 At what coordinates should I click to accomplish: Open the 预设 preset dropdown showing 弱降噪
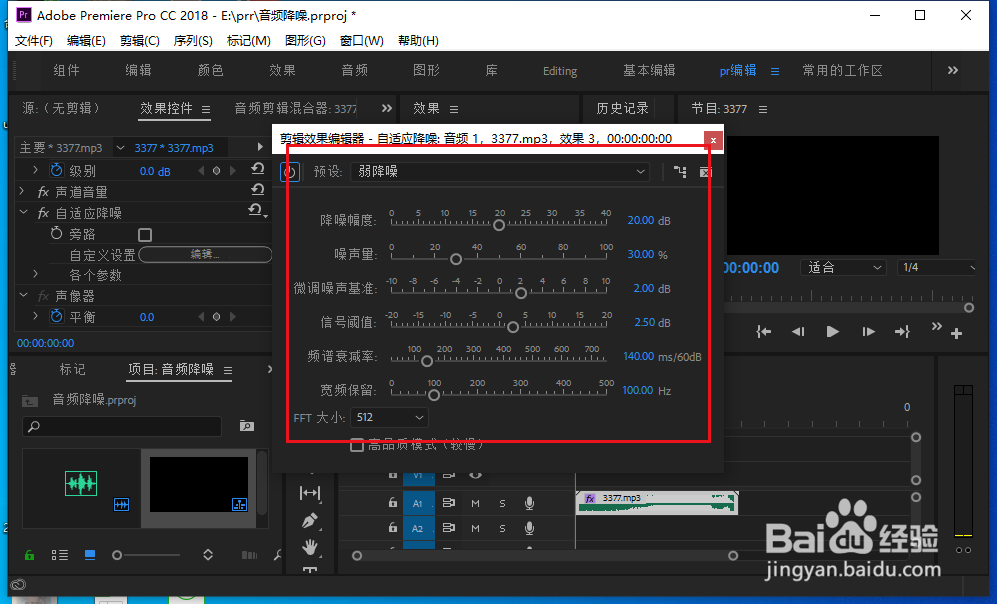500,172
